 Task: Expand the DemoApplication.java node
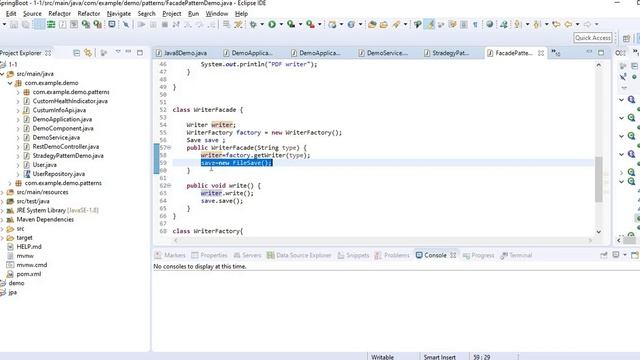(18, 120)
